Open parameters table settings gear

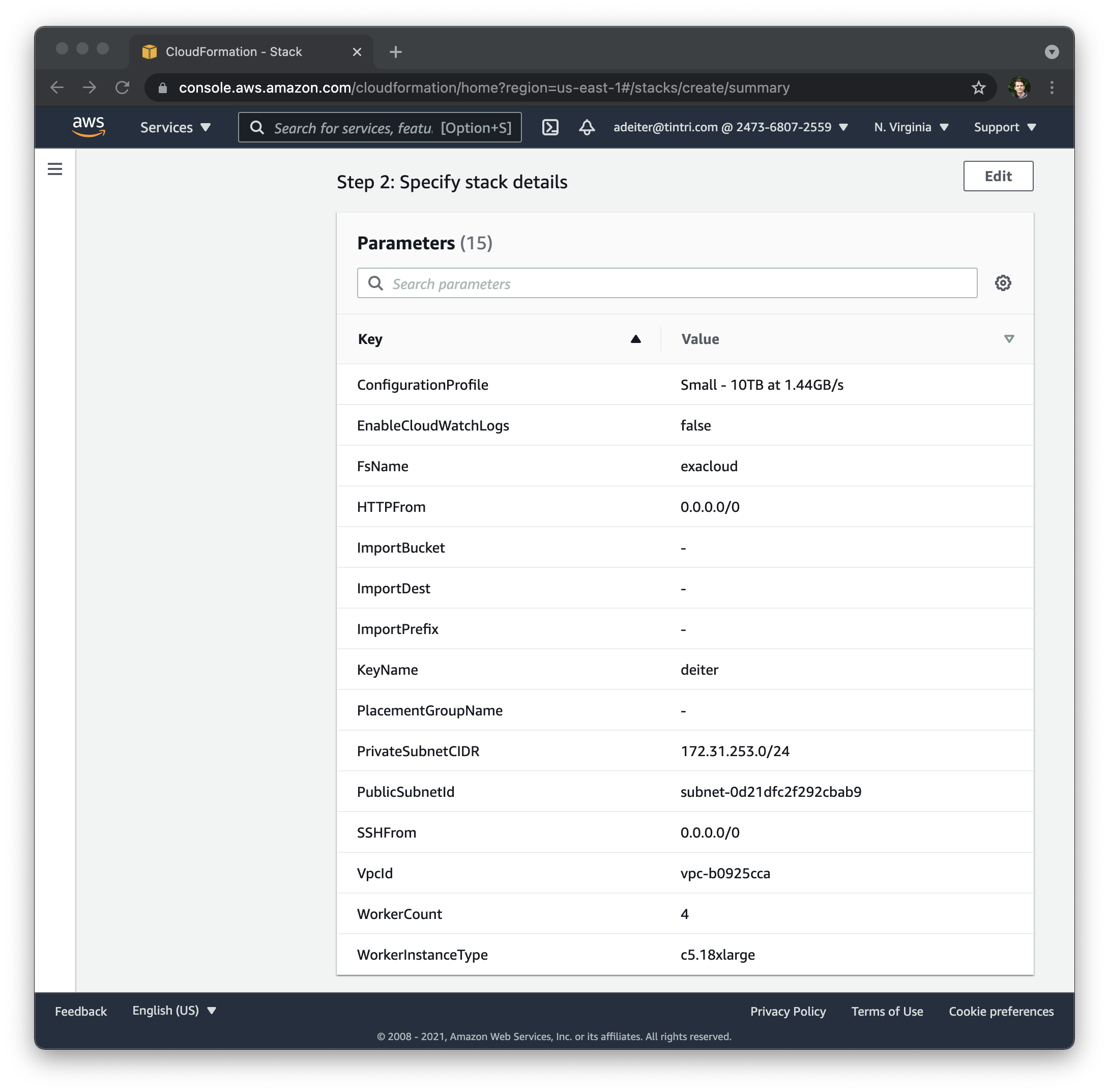[x=1002, y=283]
